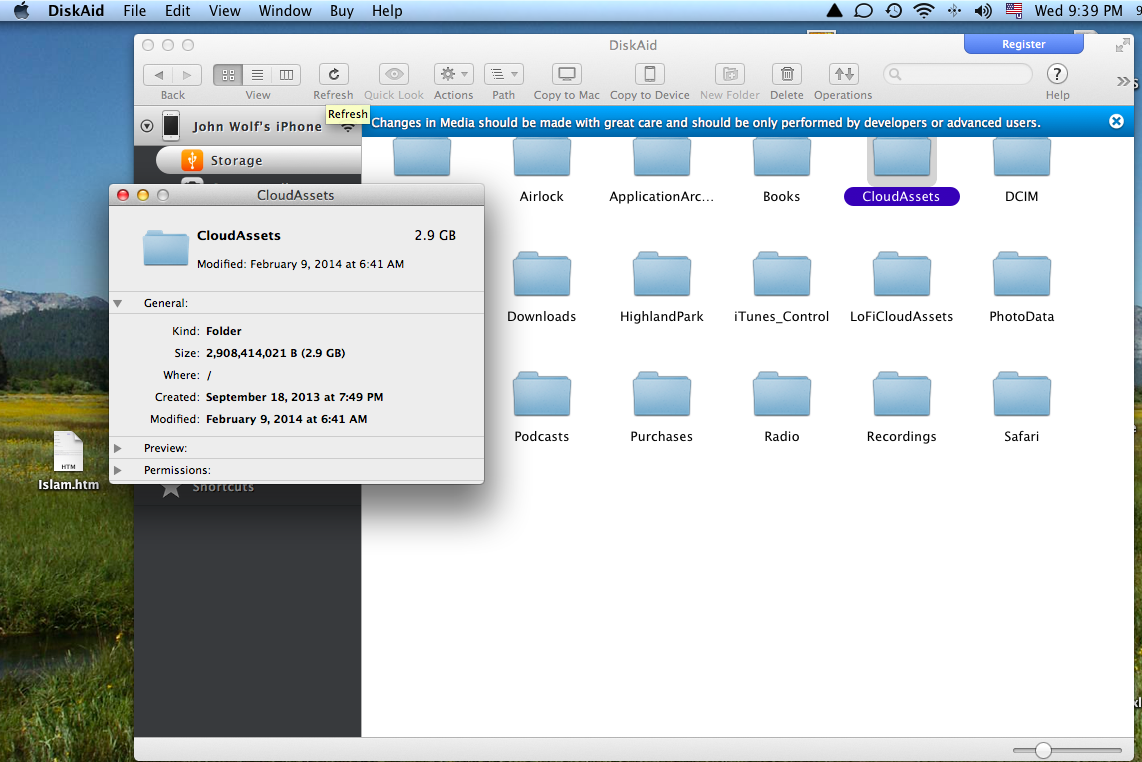
Task: Click the menu bar clock Wed 9:39 PM
Action: point(1079,11)
